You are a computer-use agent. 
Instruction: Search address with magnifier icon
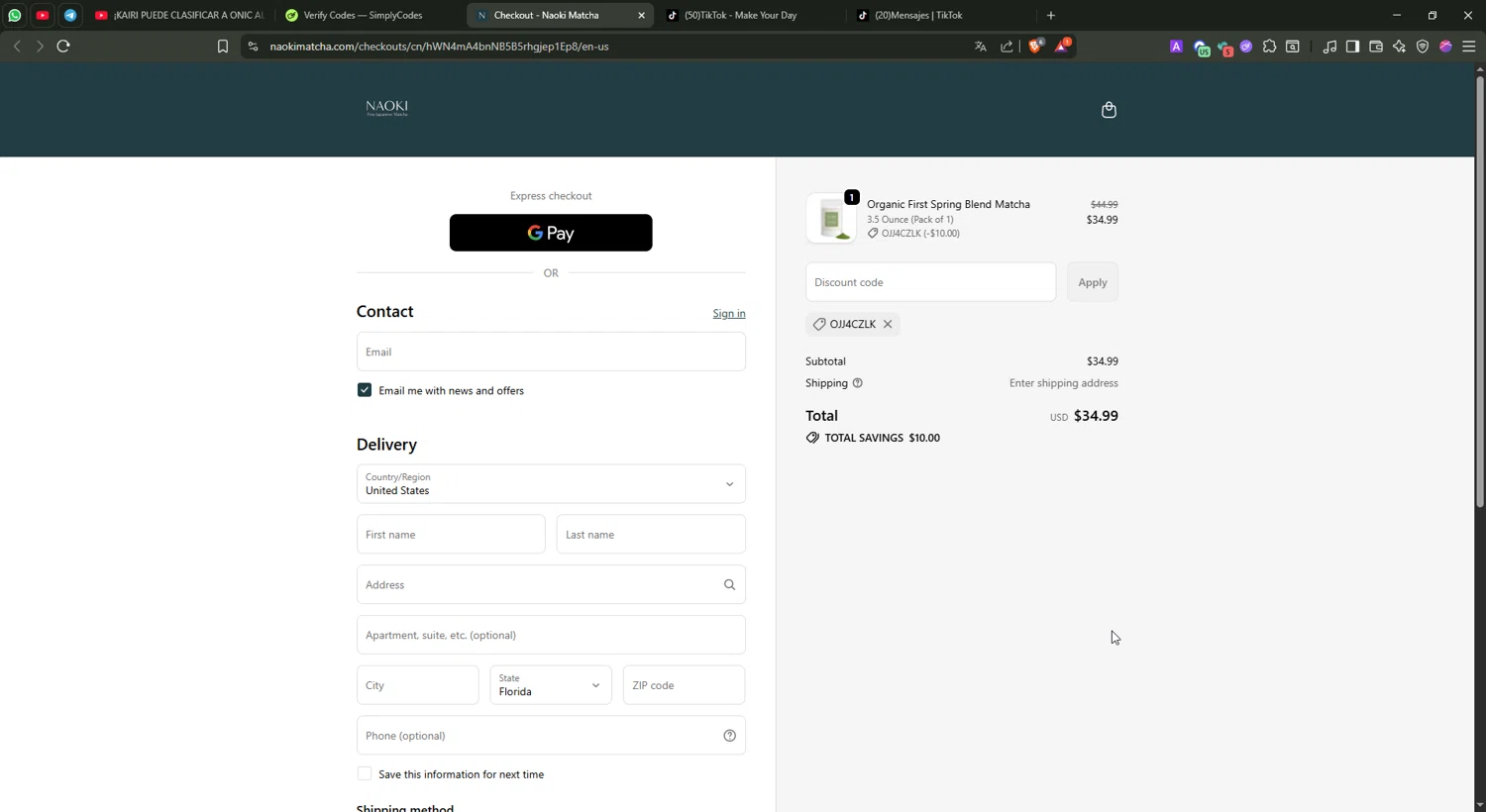(x=729, y=585)
